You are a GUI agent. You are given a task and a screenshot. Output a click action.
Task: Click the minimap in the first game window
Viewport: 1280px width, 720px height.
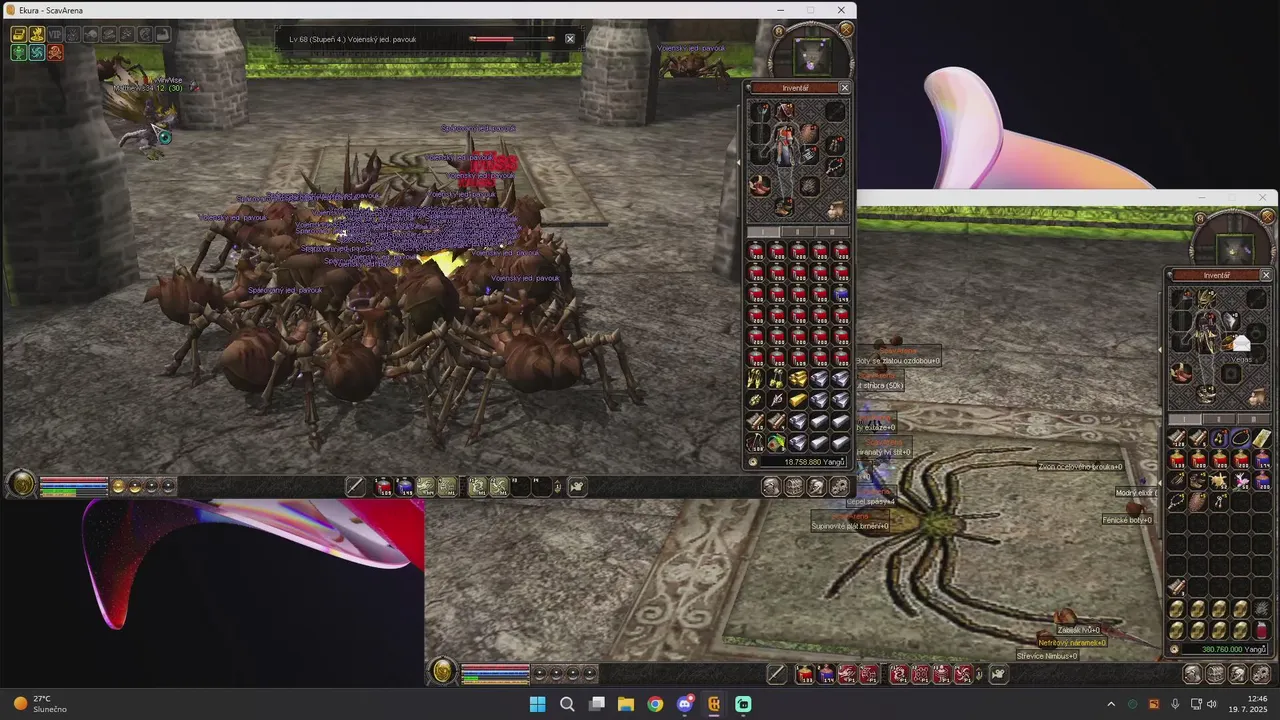pyautogui.click(x=811, y=55)
